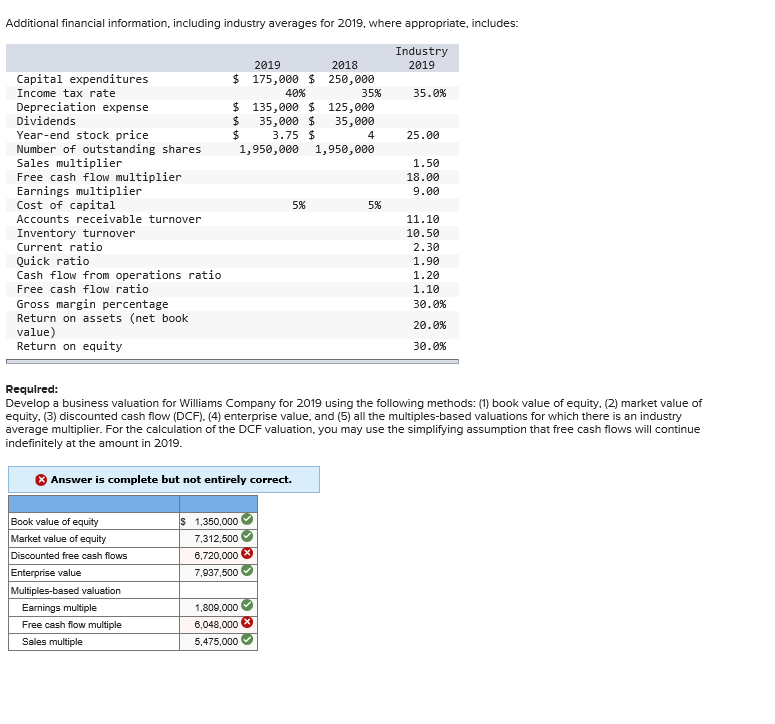This screenshot has height=724, width=775.
Task: Click 'Answer is complete but not entirely correct' text
Action: (x=171, y=480)
